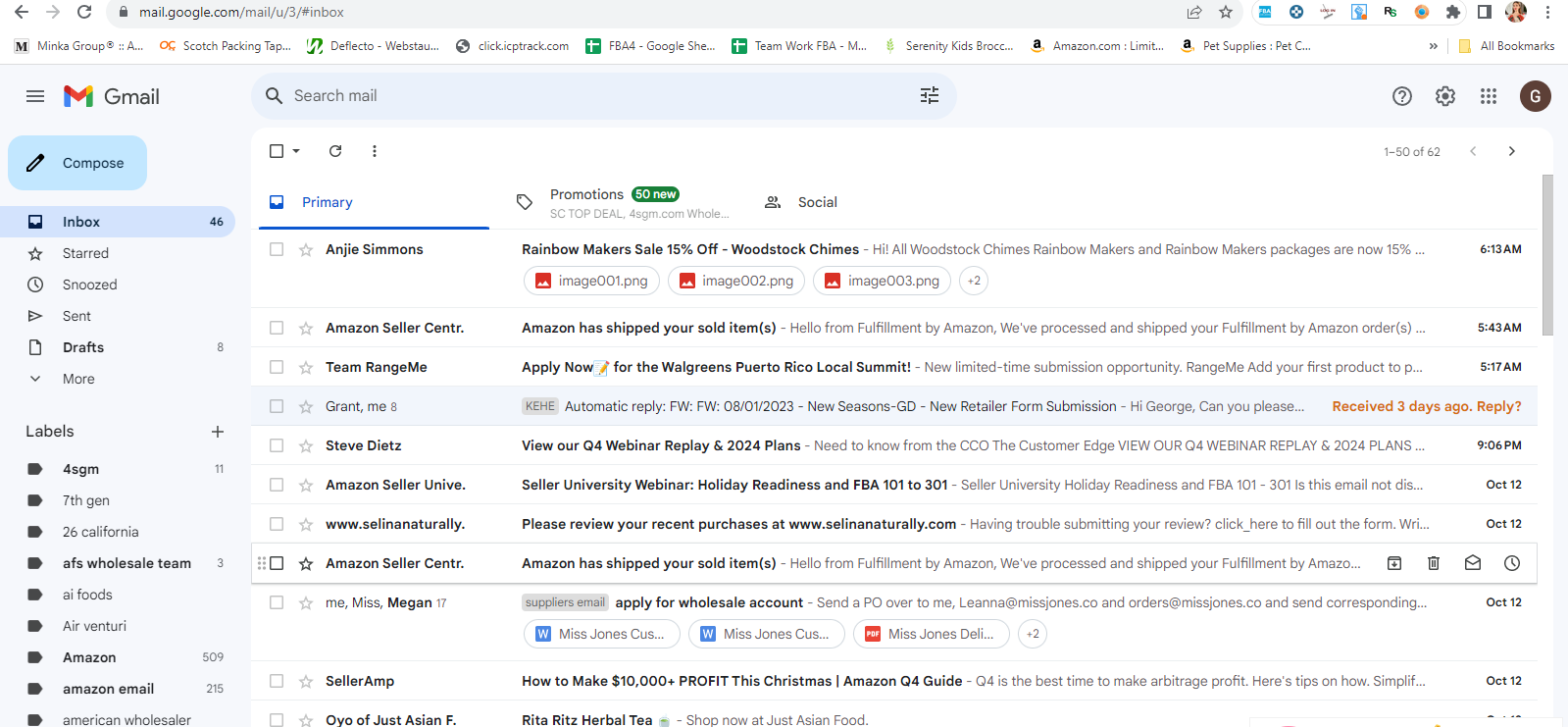Viewport: 1568px width, 727px height.
Task: Open the Chrome three-dot menu
Action: tap(1547, 12)
